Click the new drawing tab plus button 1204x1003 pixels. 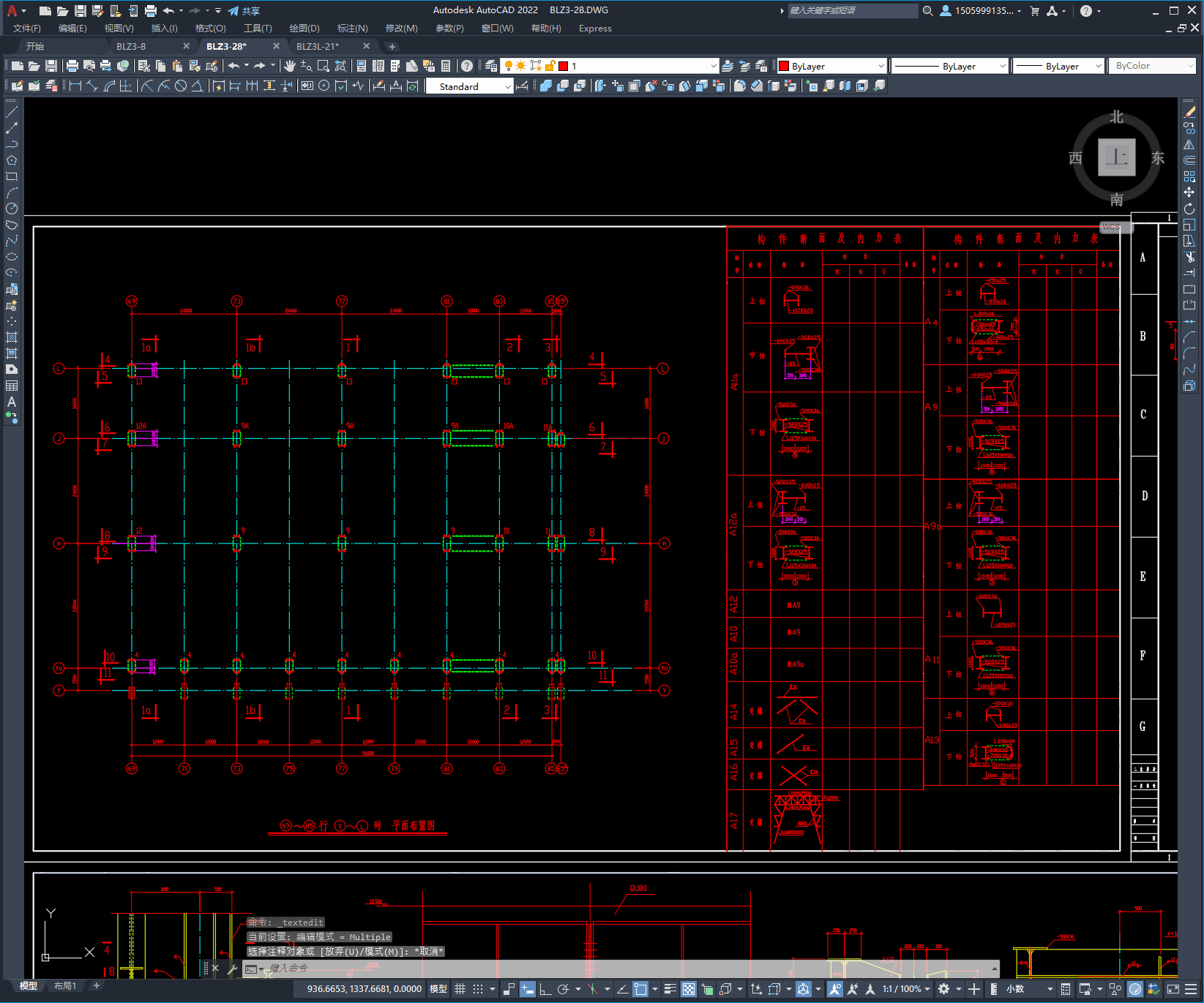point(392,46)
